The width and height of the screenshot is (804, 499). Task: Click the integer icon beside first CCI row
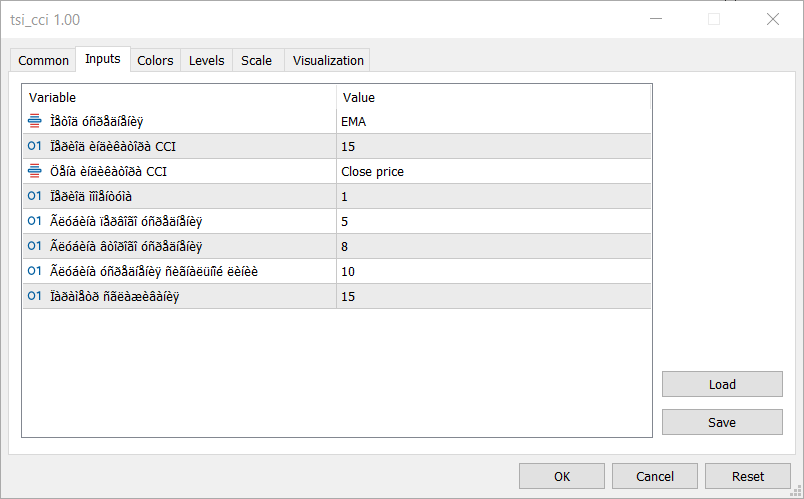tap(35, 147)
